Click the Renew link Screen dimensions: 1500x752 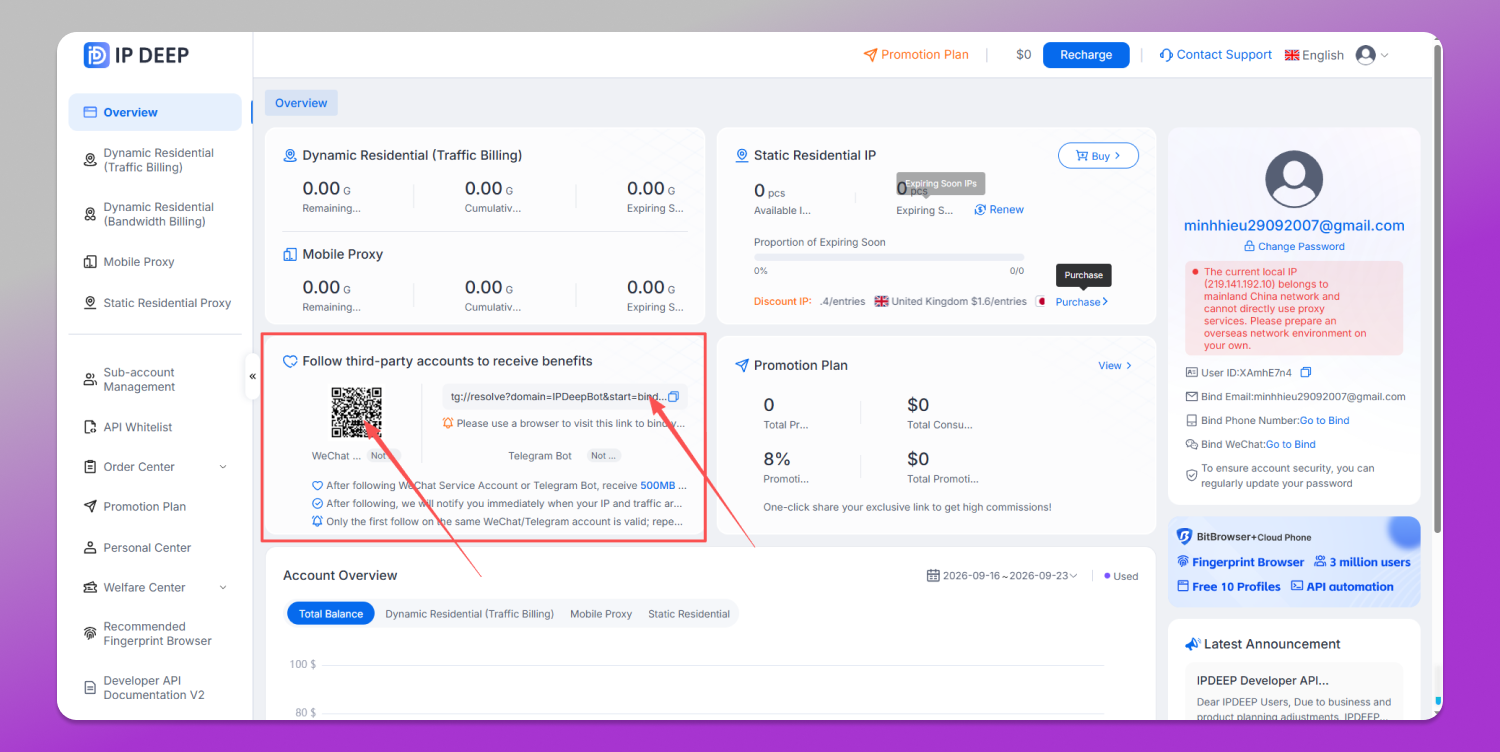point(999,210)
